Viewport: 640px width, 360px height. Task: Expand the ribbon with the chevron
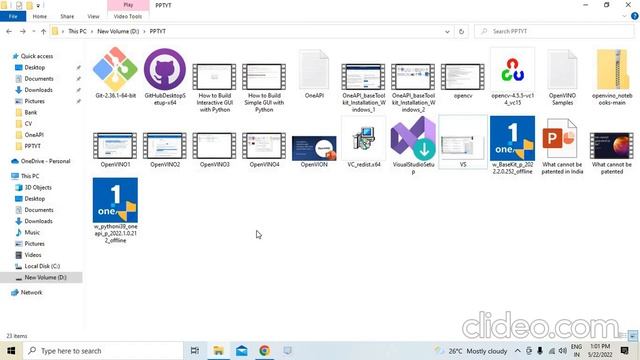pos(624,16)
